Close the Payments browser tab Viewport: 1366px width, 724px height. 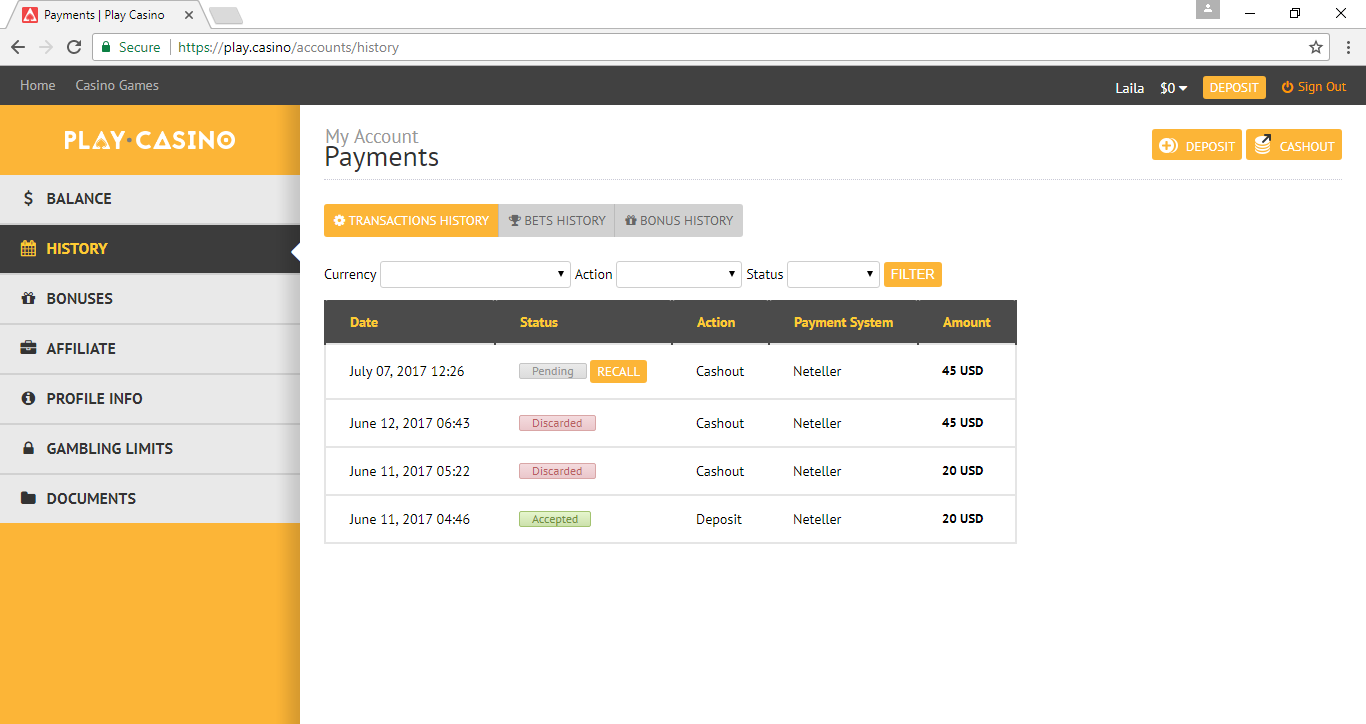pyautogui.click(x=189, y=15)
